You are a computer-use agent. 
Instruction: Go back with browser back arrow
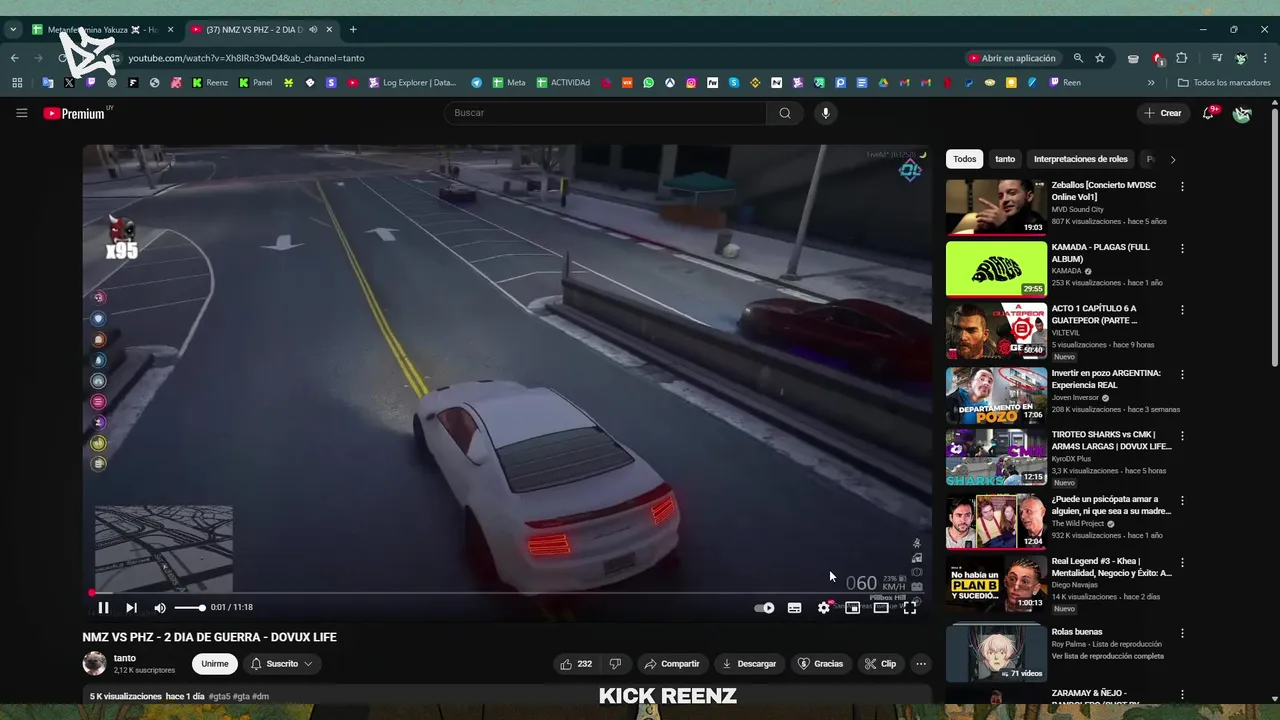(15, 58)
